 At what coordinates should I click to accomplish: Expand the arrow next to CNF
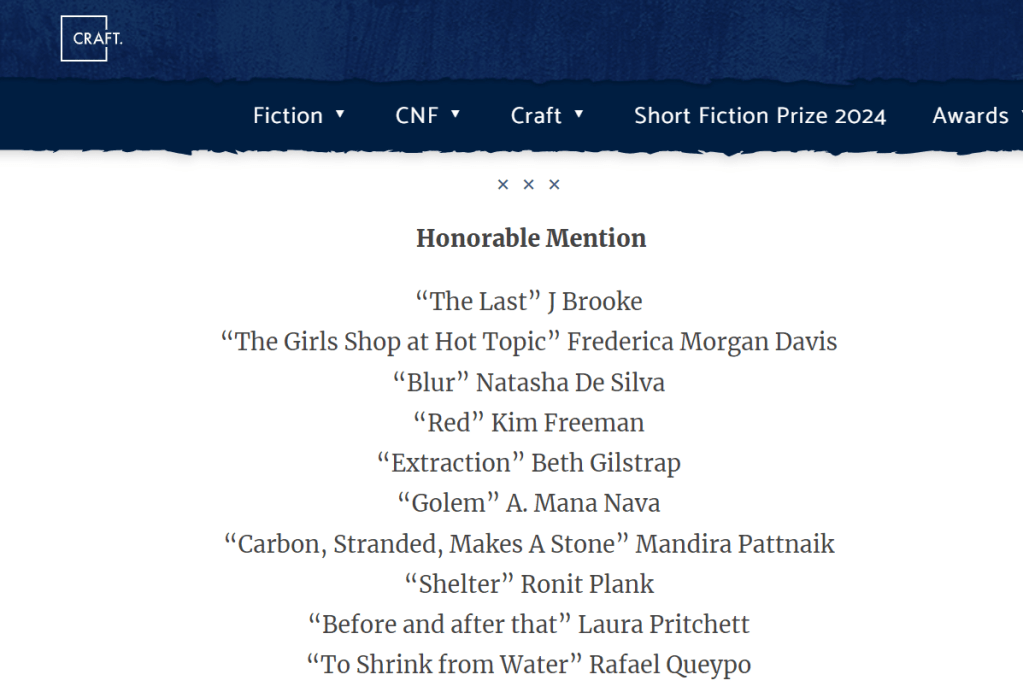point(456,114)
